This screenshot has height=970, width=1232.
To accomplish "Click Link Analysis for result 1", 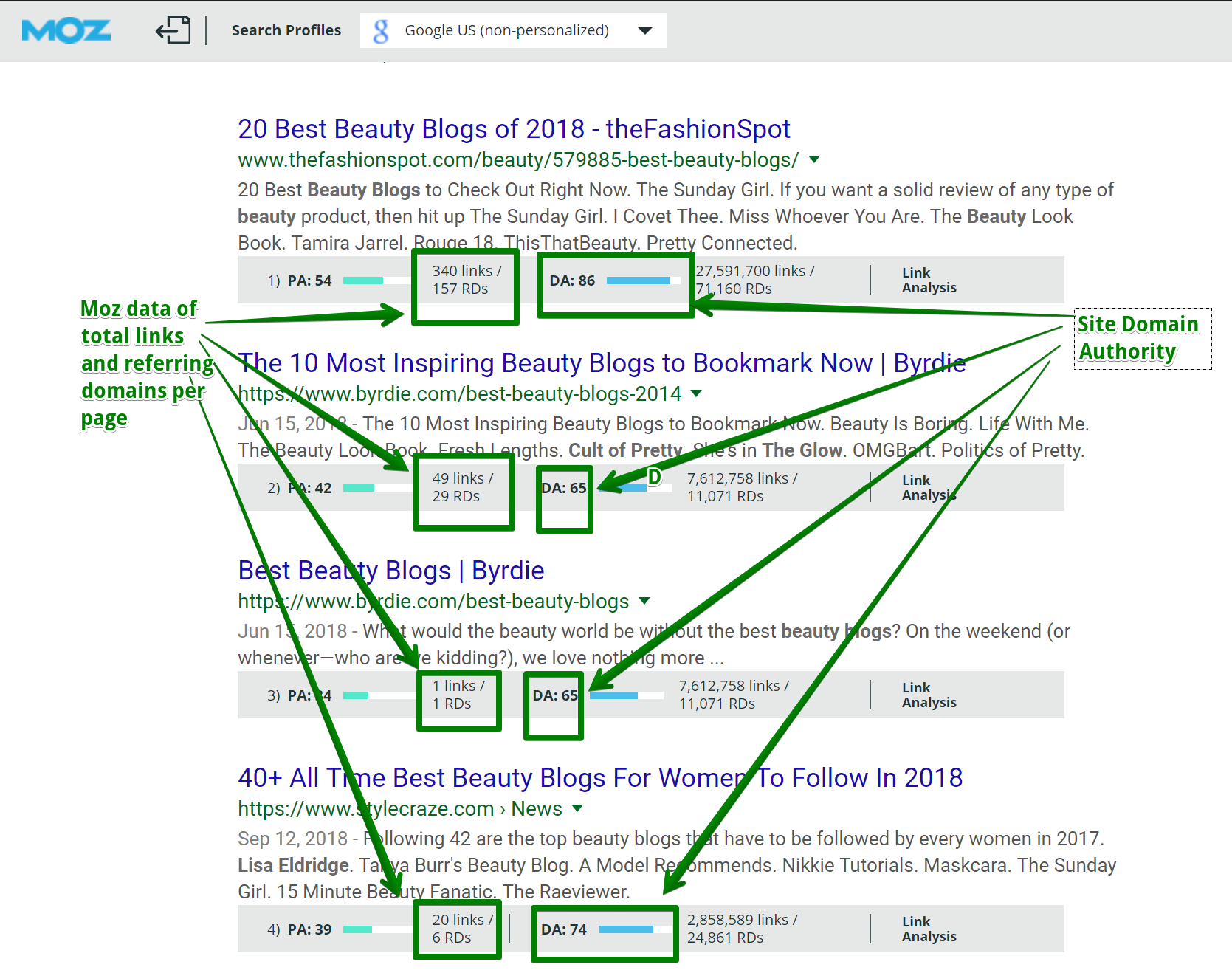I will click(x=929, y=281).
